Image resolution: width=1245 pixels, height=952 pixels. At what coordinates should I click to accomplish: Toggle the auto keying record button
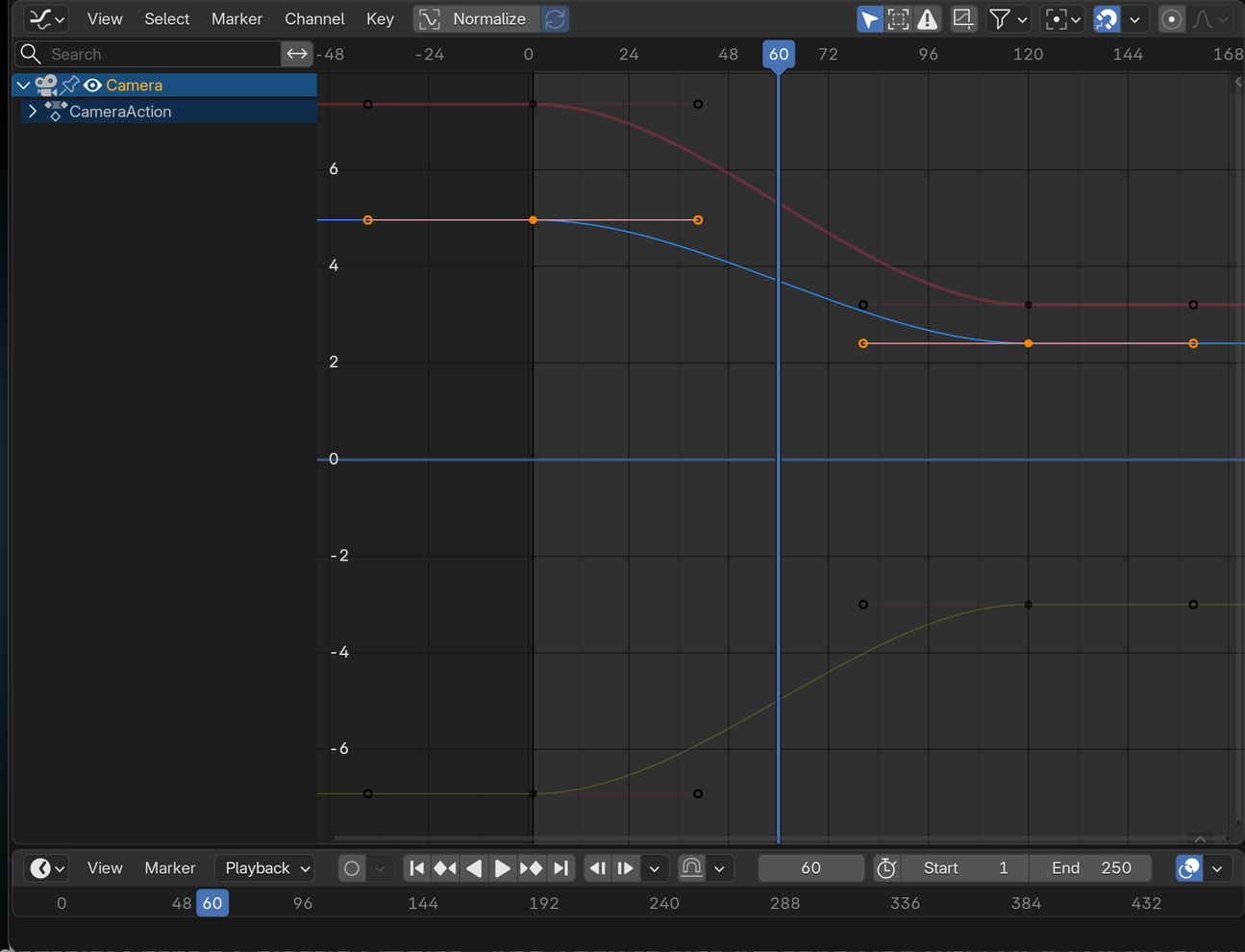pos(352,868)
